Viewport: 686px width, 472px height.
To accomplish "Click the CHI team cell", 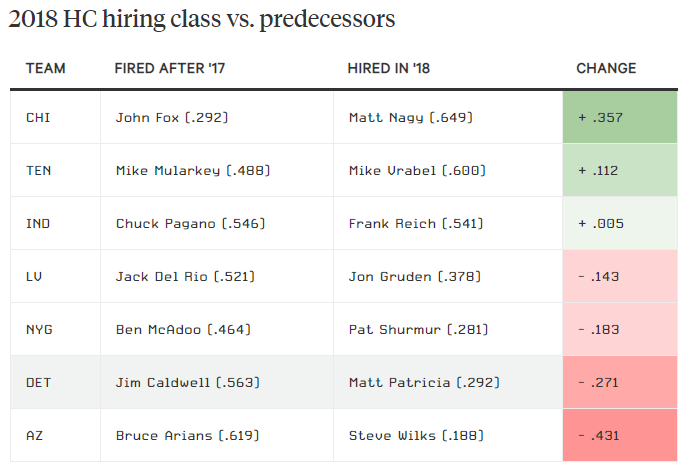I will click(x=39, y=118).
